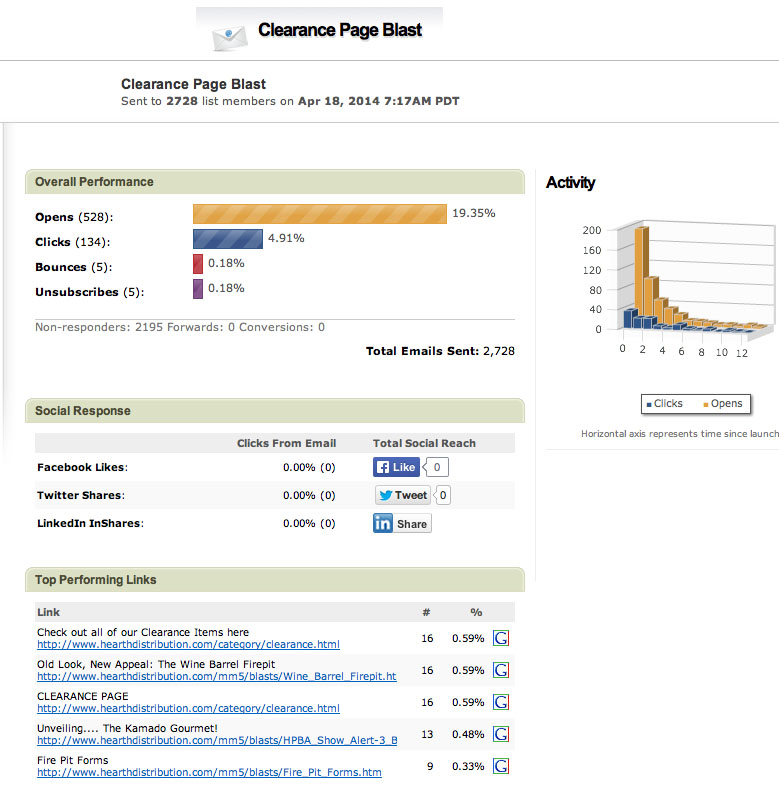Click the orange Opens performance bar
Screen dimensions: 779x787
319,214
